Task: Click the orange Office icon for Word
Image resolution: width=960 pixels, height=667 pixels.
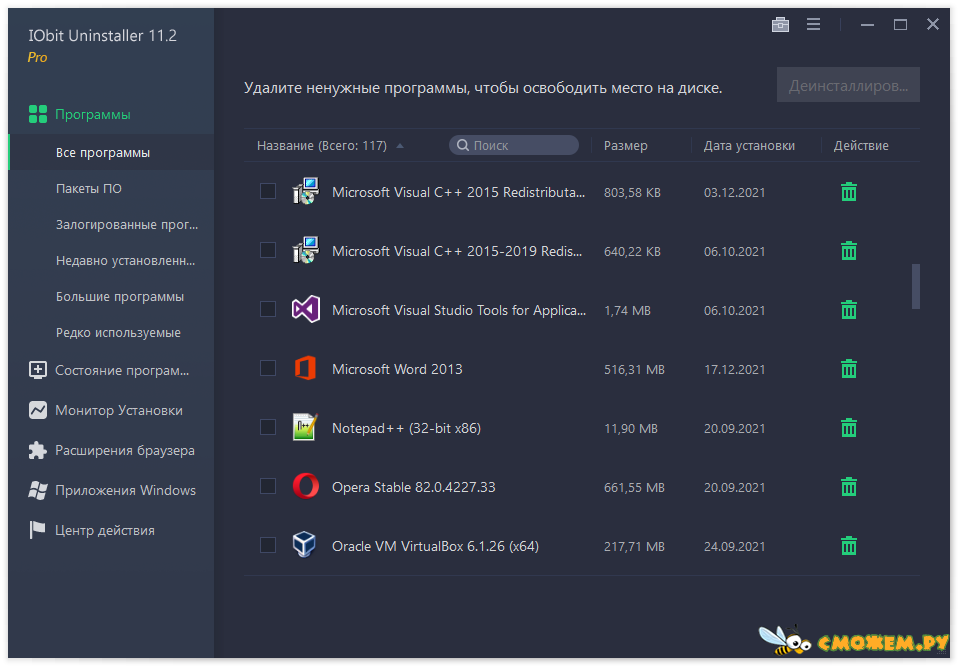Action: coord(305,368)
